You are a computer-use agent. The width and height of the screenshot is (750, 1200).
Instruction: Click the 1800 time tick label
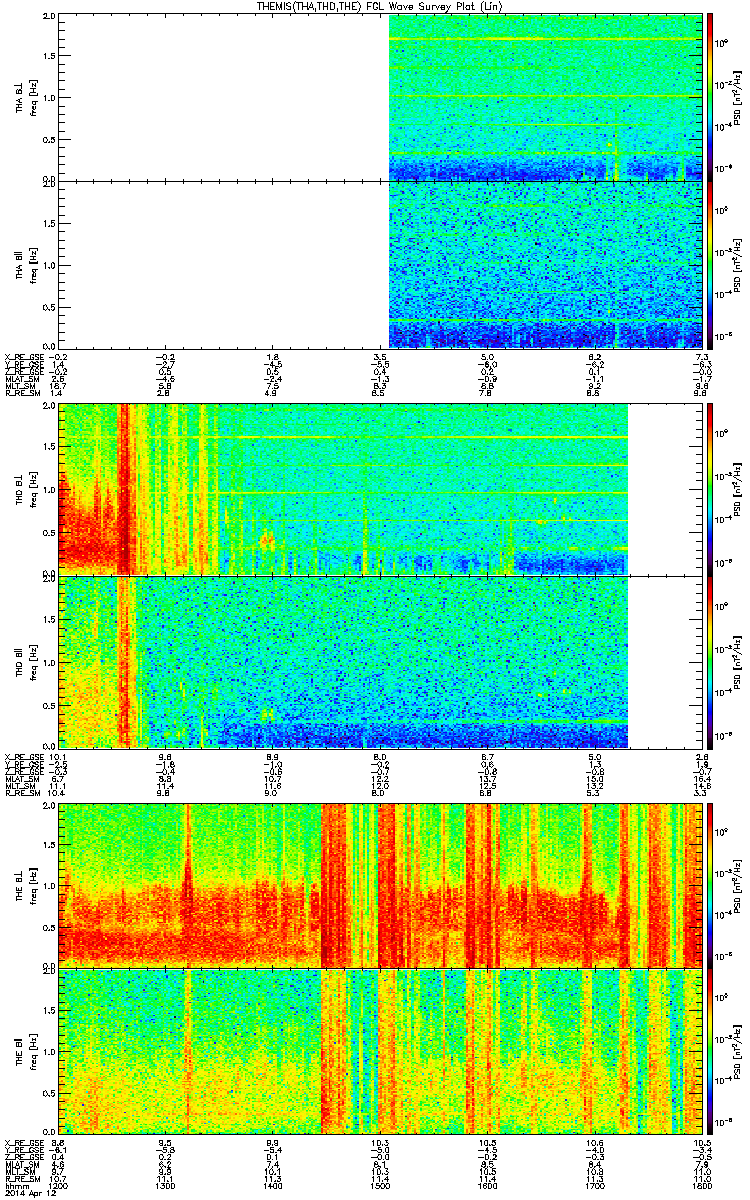(702, 1186)
